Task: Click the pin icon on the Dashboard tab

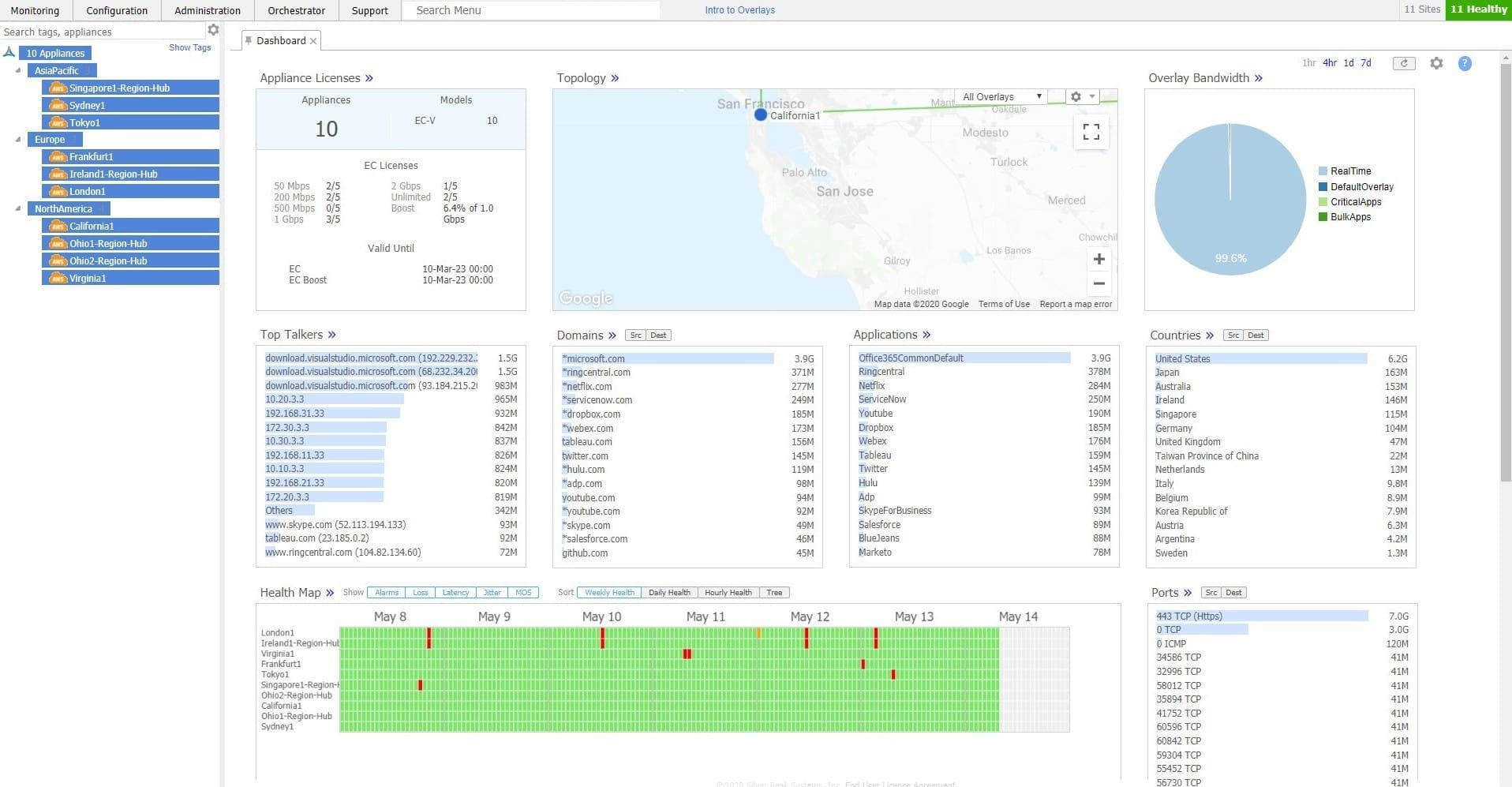Action: (249, 39)
